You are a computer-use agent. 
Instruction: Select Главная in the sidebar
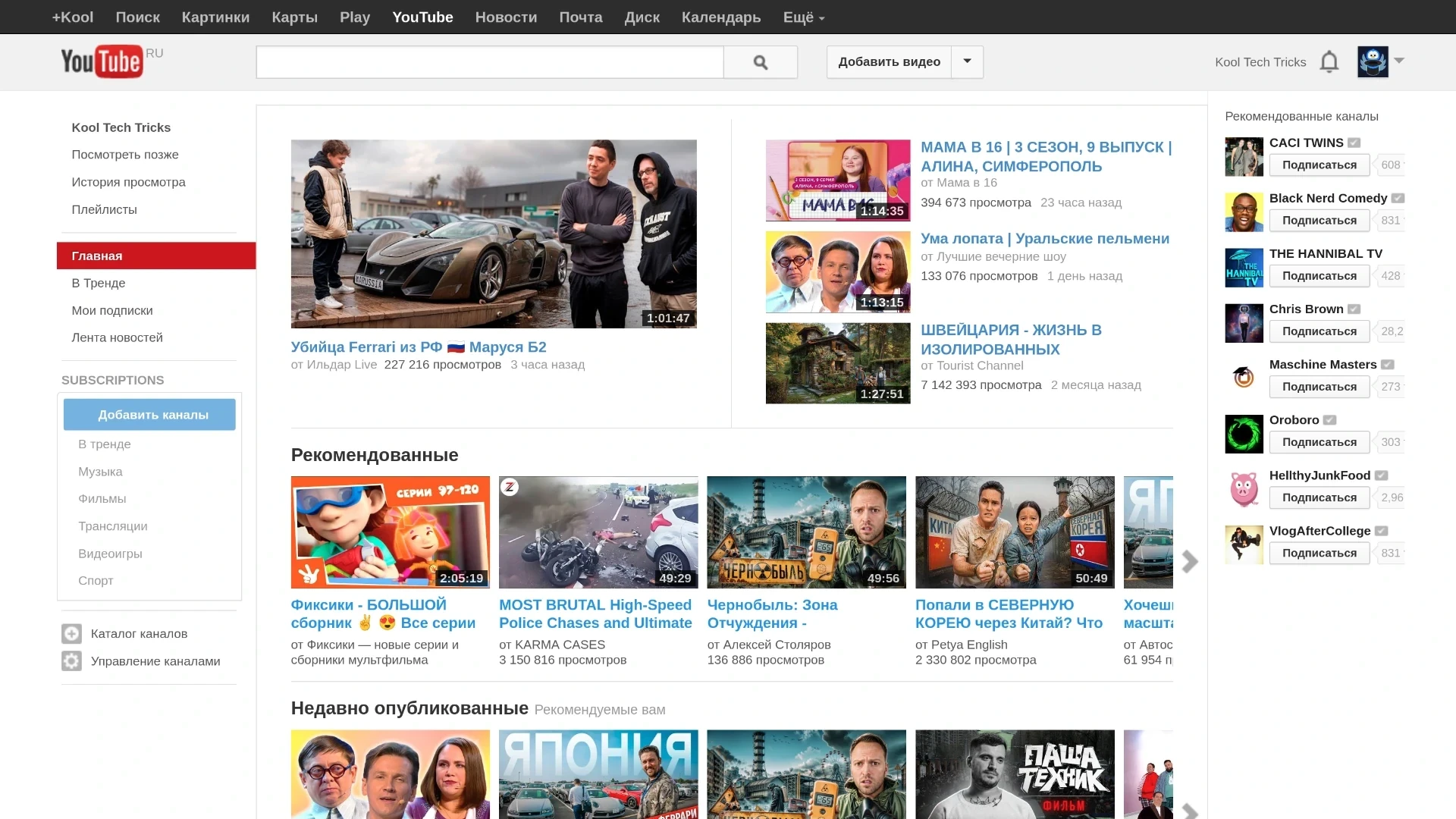click(x=156, y=256)
